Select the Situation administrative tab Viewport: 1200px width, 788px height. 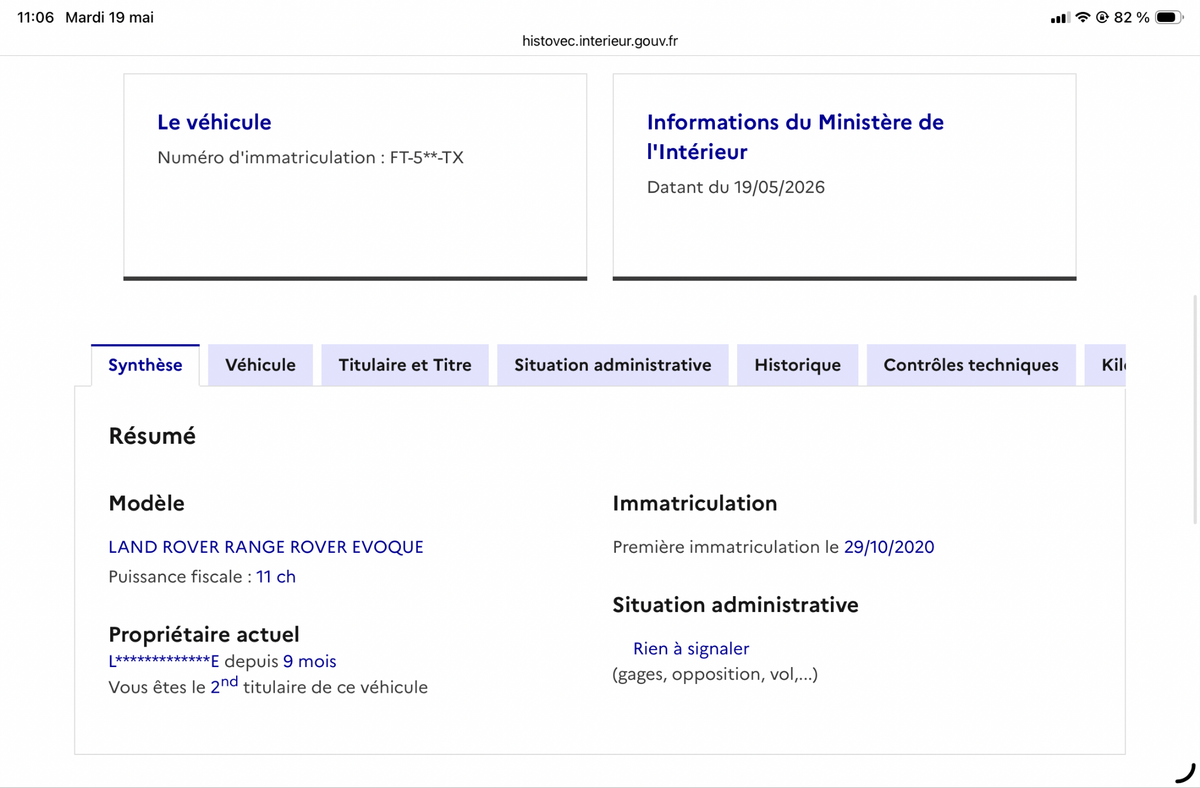tap(613, 365)
